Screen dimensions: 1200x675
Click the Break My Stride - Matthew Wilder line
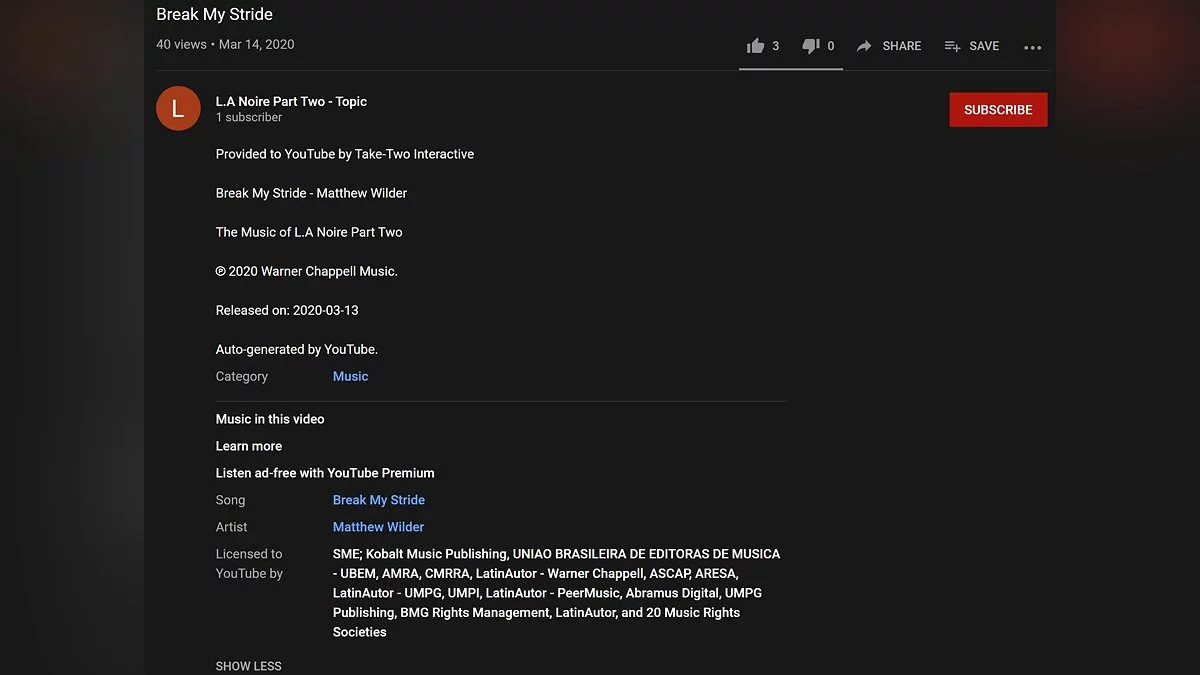click(311, 193)
